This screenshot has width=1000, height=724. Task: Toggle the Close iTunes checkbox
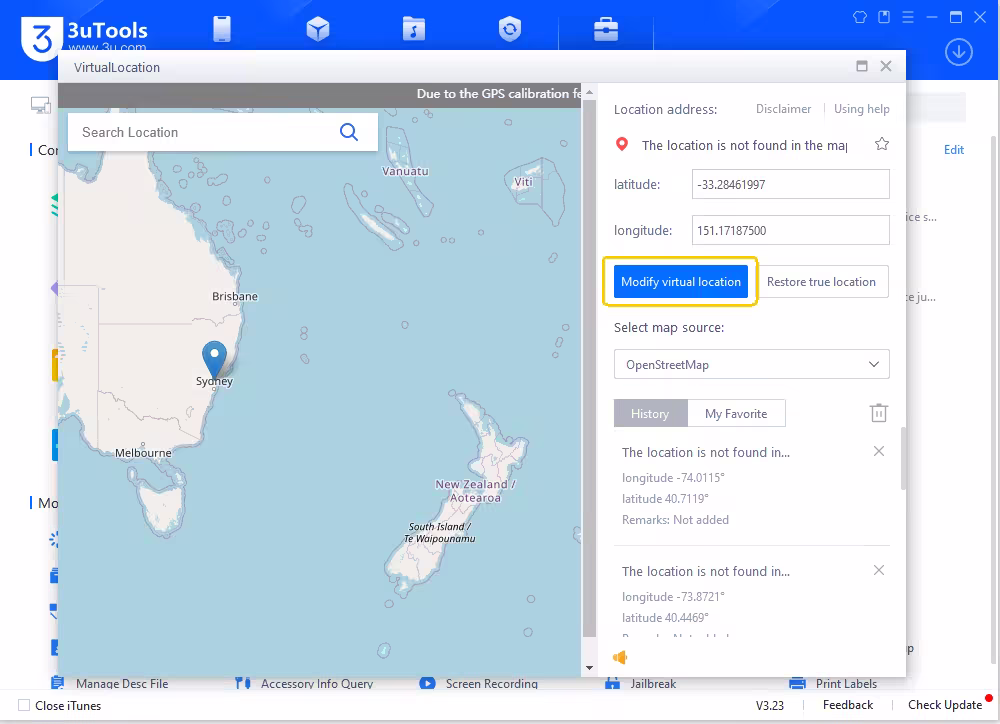pos(24,706)
